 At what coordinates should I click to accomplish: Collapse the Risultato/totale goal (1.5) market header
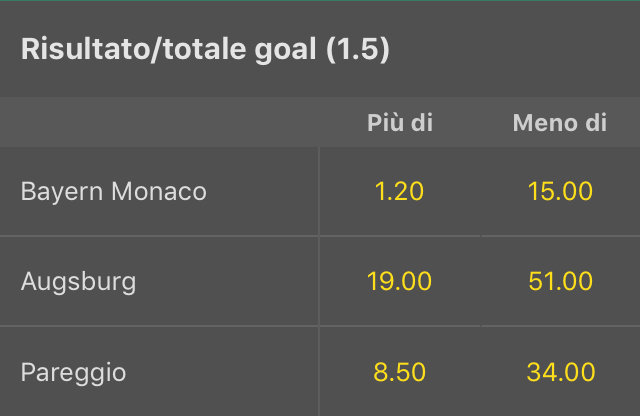tap(320, 49)
